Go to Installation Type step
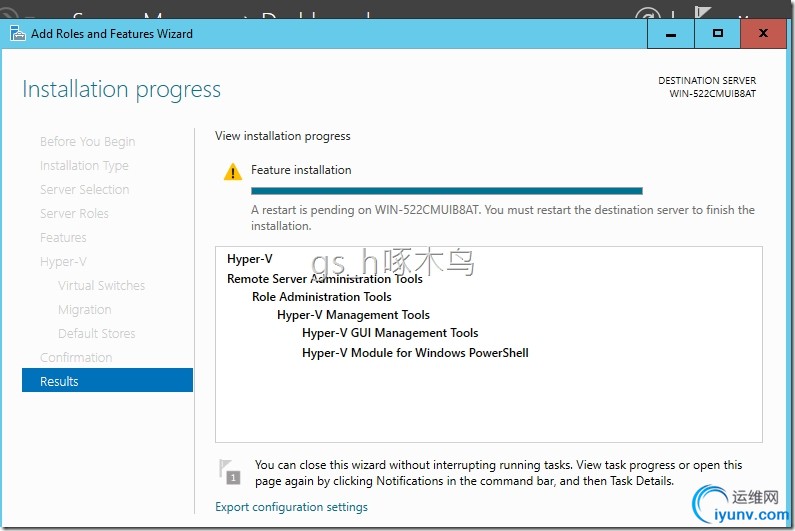This screenshot has height=531, width=795. pos(84,165)
